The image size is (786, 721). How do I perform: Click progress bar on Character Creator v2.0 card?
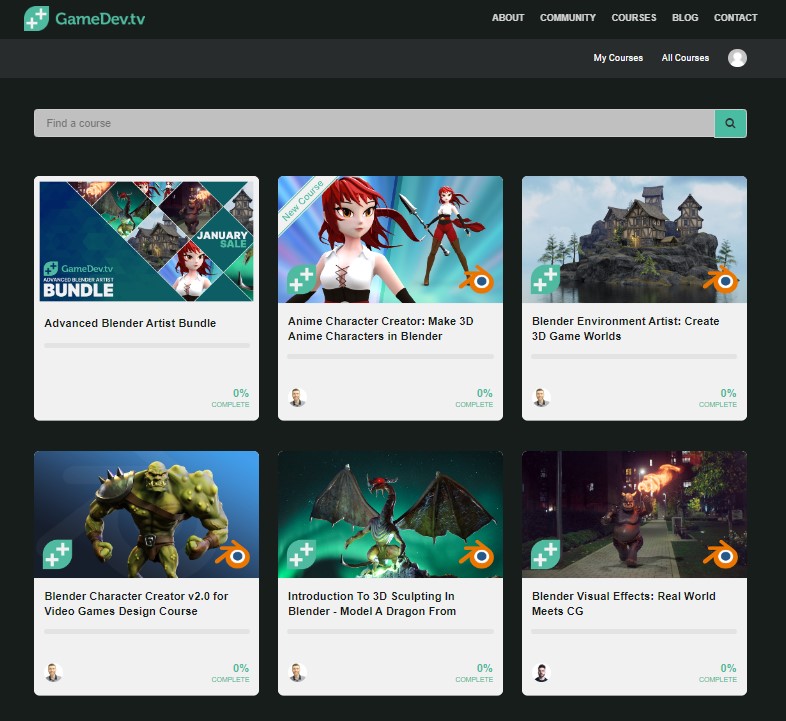point(147,631)
